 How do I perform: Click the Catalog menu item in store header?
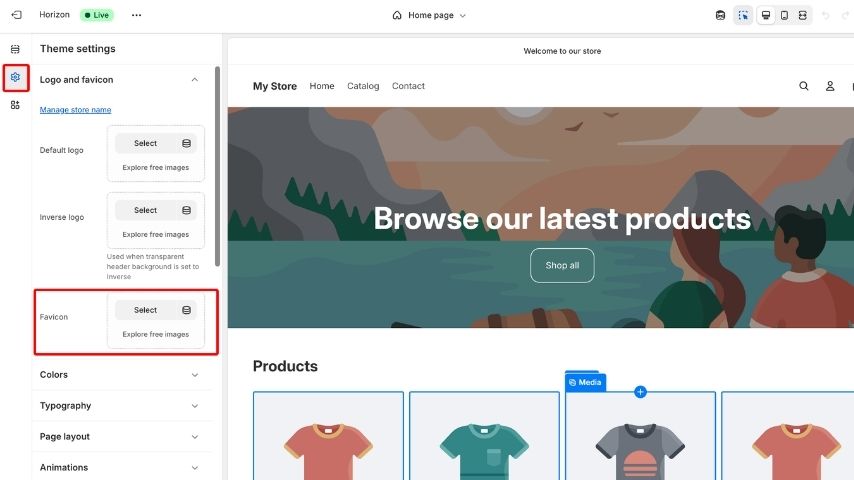(x=363, y=86)
